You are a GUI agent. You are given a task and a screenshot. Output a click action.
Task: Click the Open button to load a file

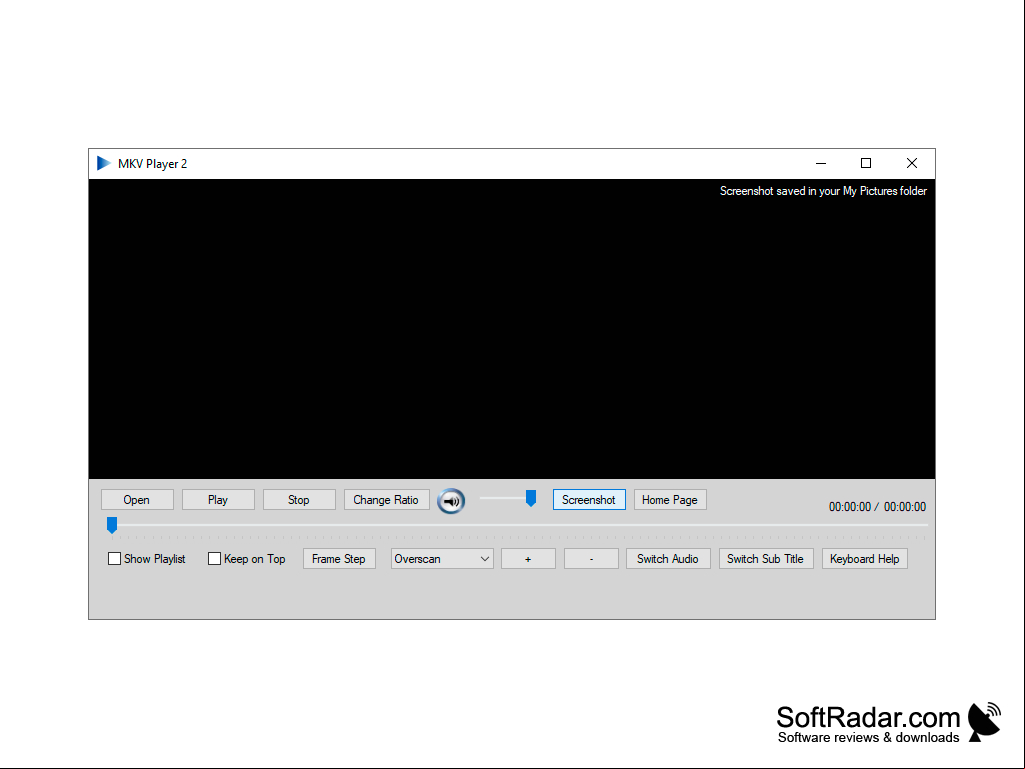(x=137, y=500)
